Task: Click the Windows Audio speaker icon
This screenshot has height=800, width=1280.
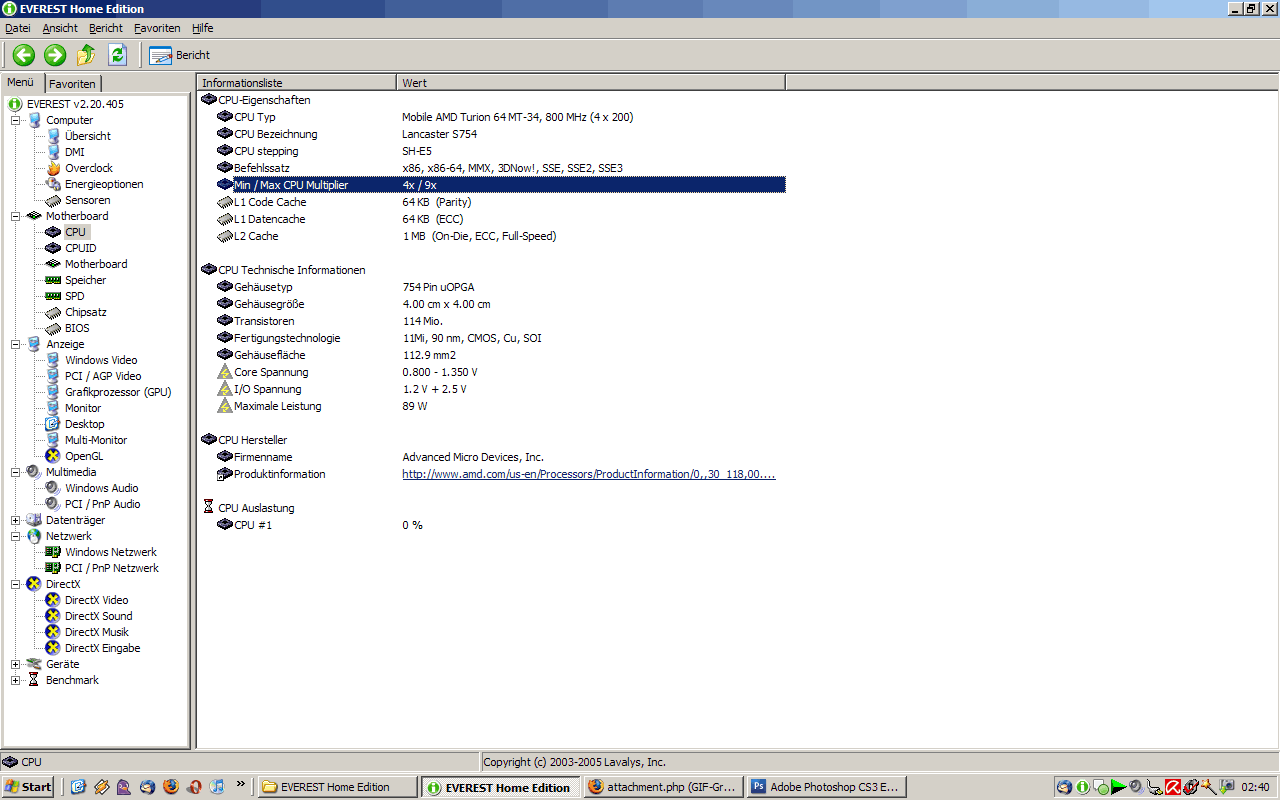Action: tap(53, 488)
